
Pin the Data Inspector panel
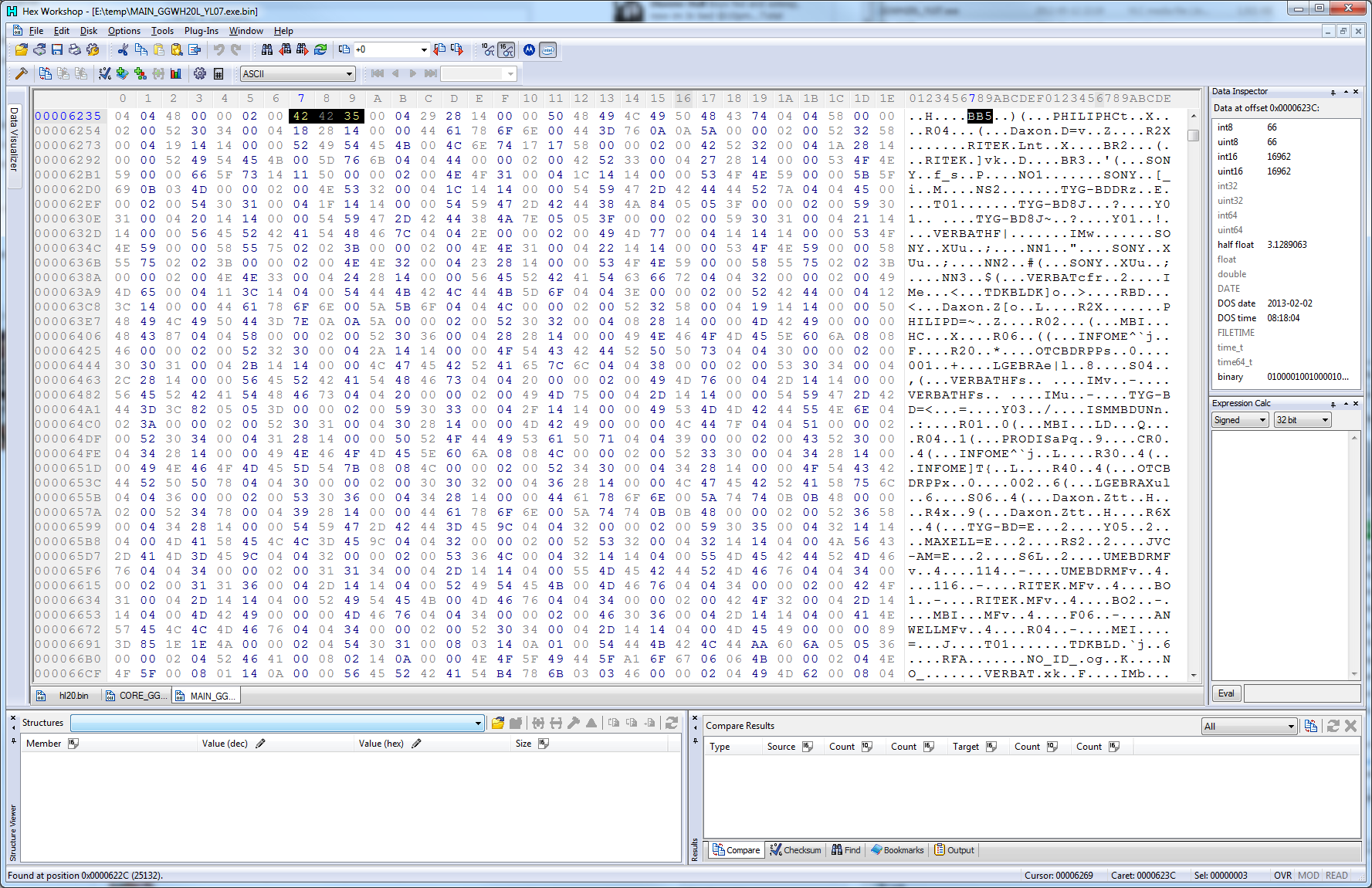(1333, 91)
